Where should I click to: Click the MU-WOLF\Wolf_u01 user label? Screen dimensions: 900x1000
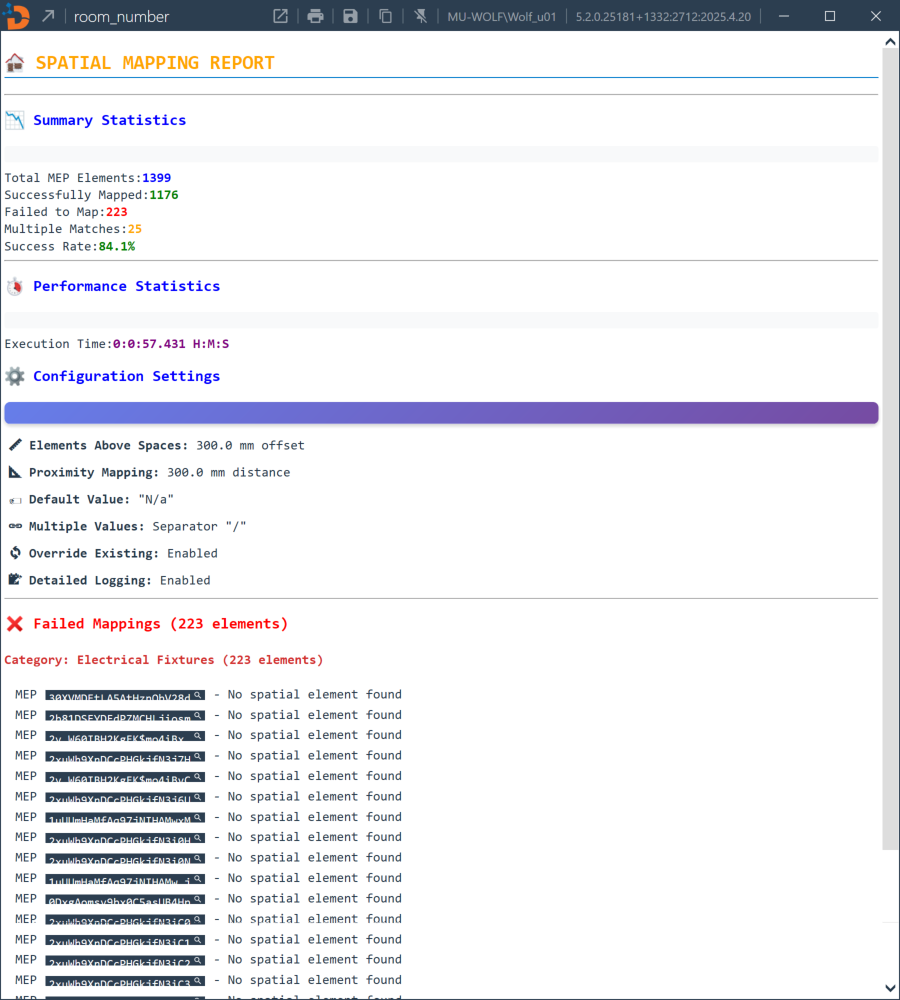pos(499,16)
